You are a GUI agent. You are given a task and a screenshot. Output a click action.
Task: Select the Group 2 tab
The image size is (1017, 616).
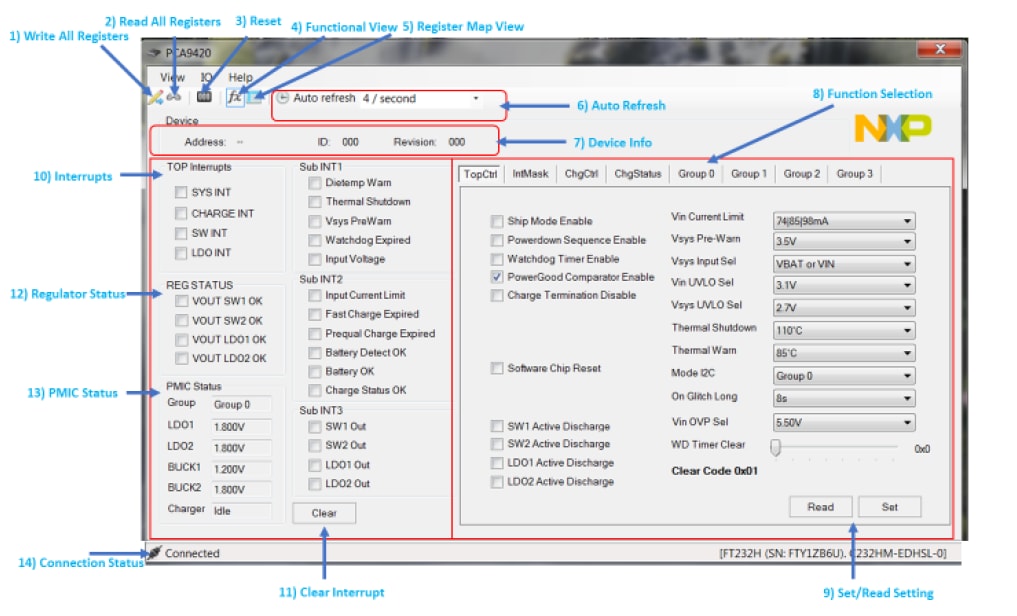pyautogui.click(x=801, y=174)
